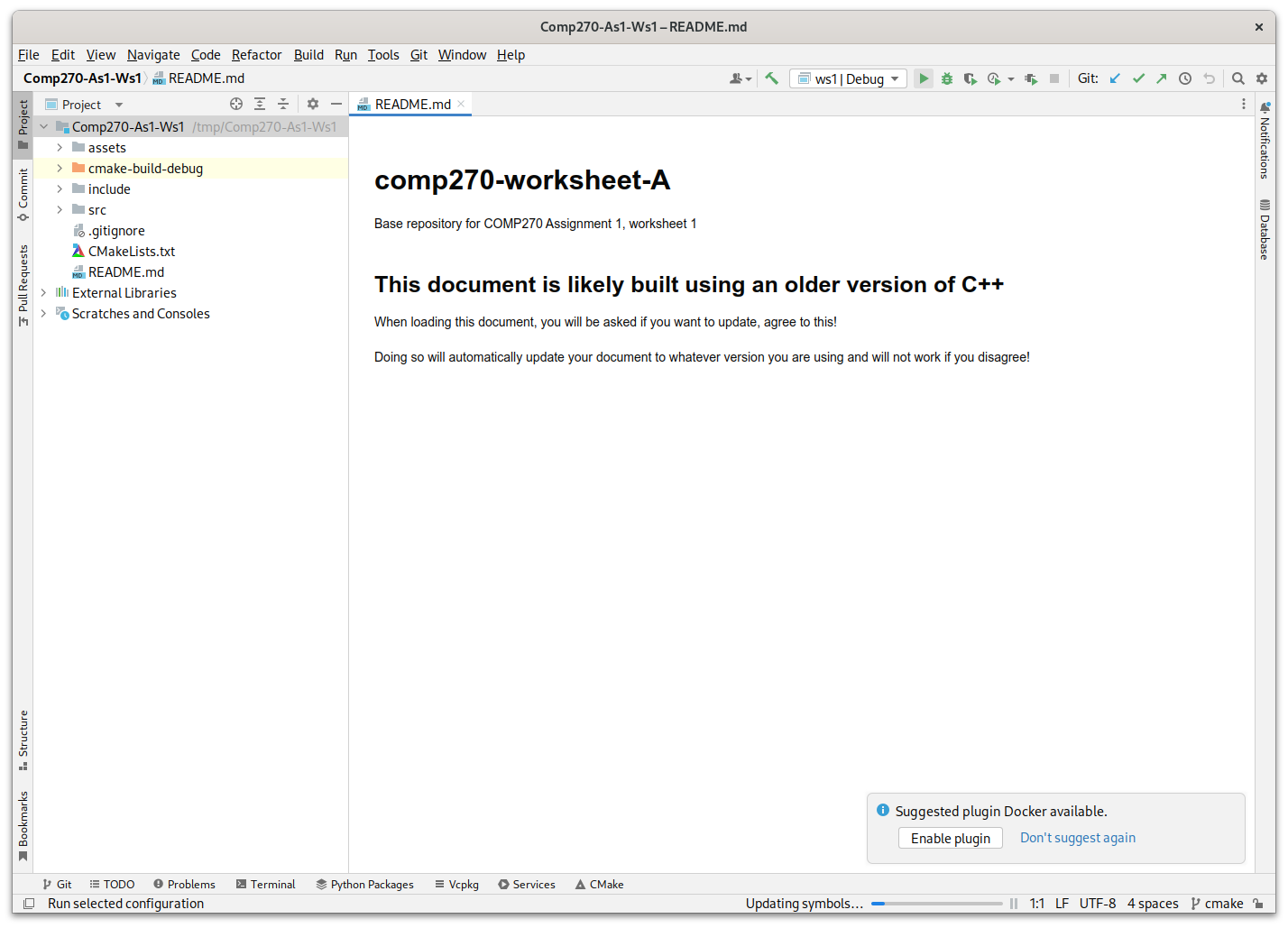This screenshot has width=1288, height=928.
Task: Run with coverage shield icon
Action: coord(971,78)
